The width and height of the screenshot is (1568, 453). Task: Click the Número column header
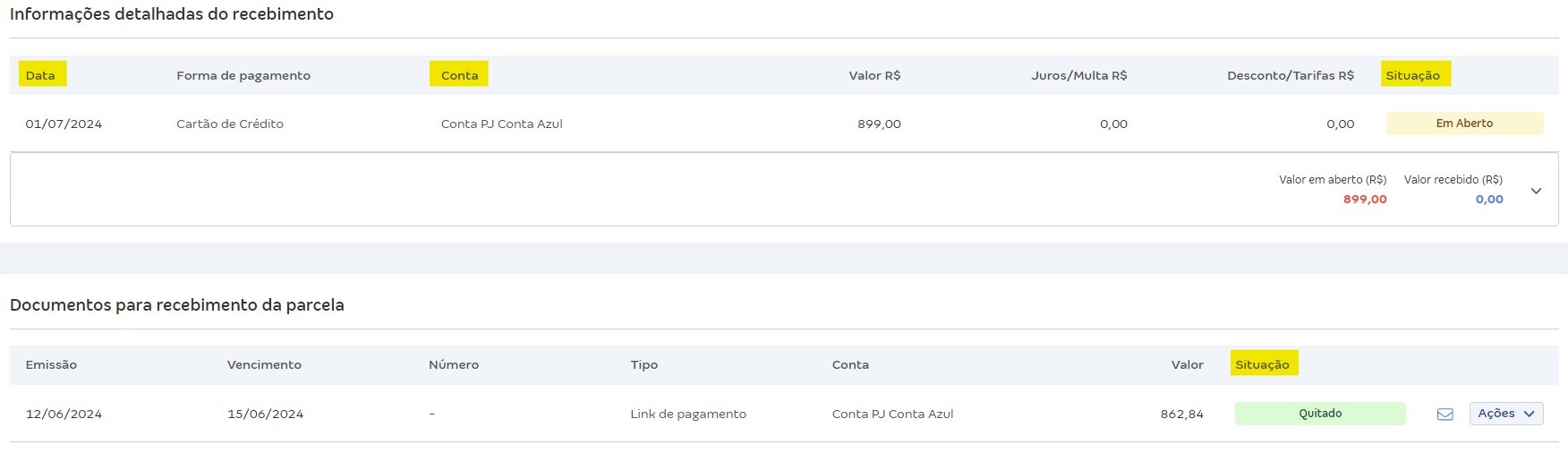pos(454,364)
